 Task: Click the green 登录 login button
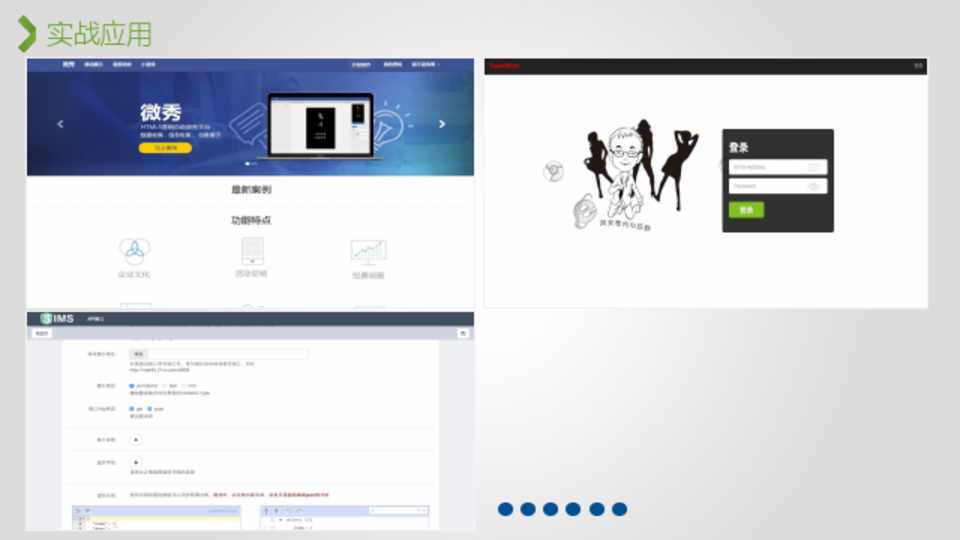point(745,210)
